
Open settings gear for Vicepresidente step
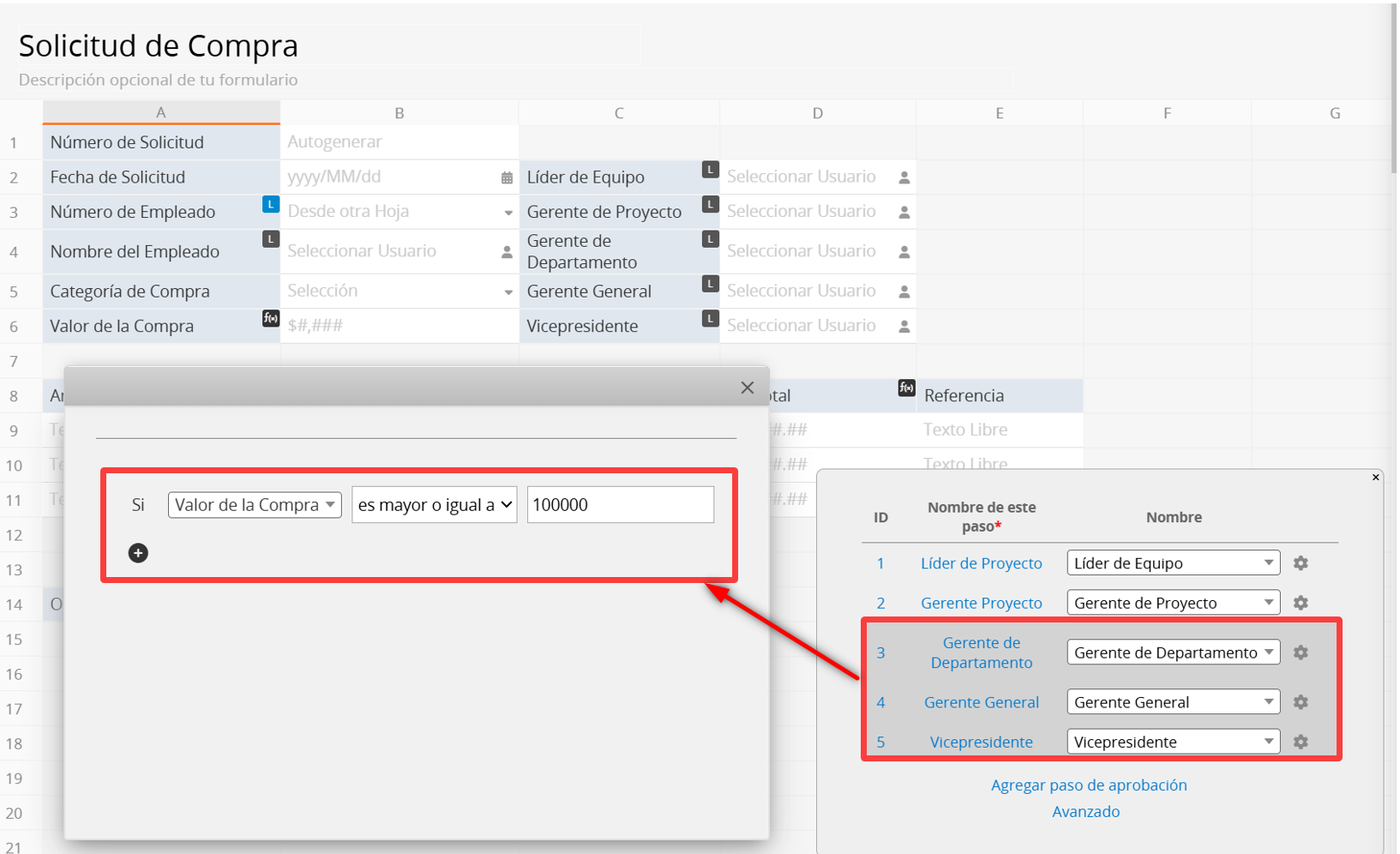tap(1301, 742)
